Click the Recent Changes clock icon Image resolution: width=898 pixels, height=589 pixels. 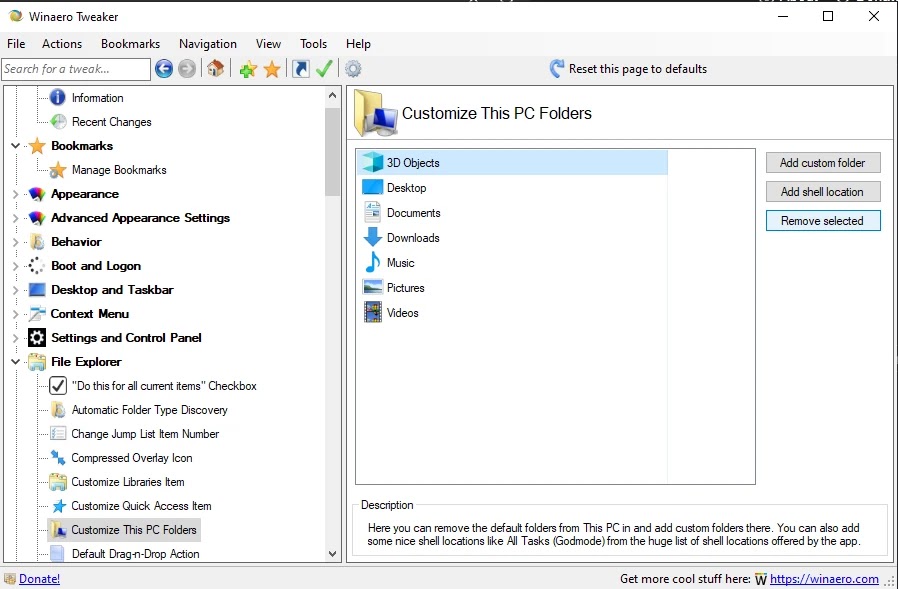tap(58, 121)
